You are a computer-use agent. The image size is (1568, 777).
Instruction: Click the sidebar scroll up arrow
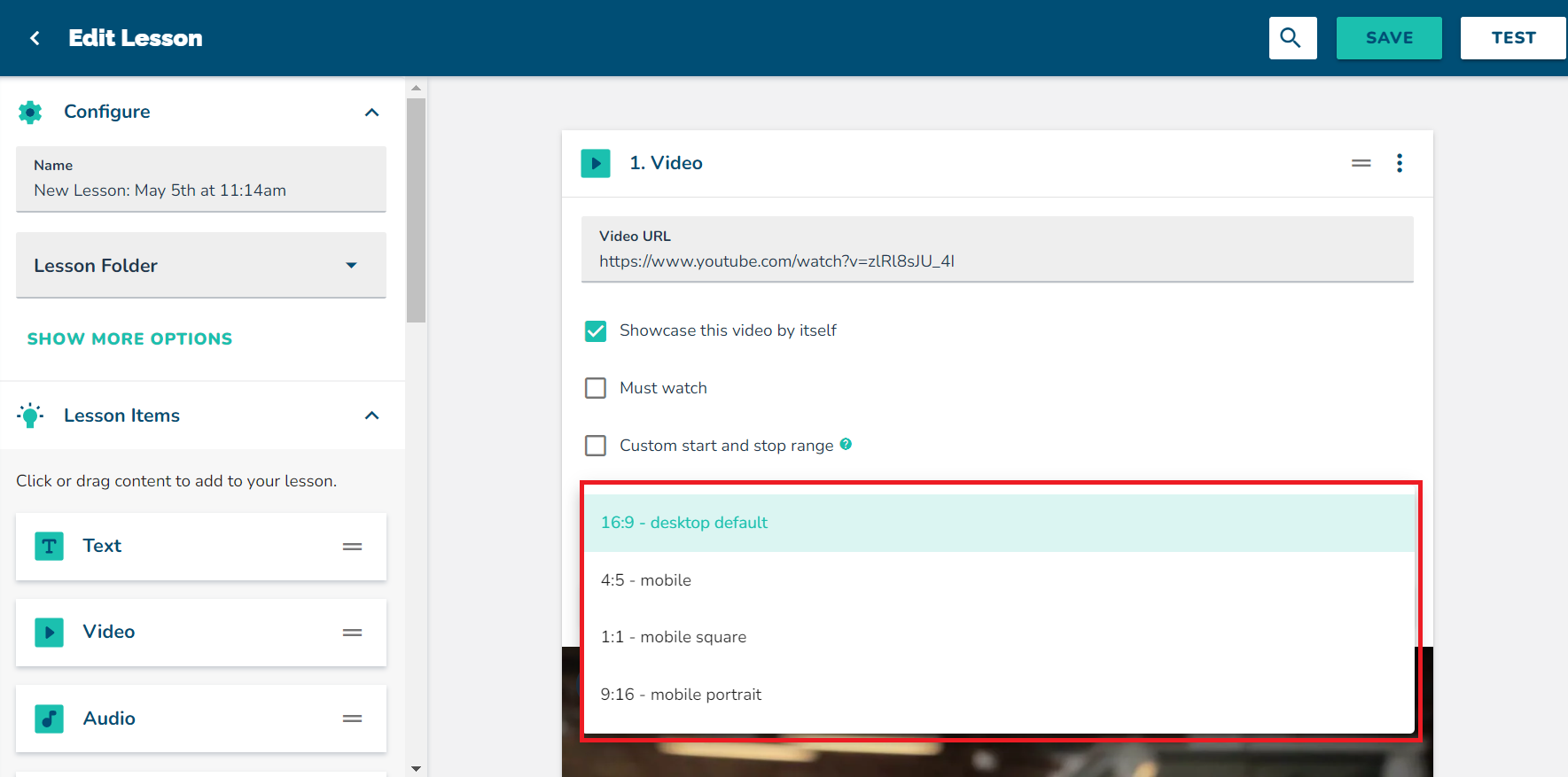point(416,88)
